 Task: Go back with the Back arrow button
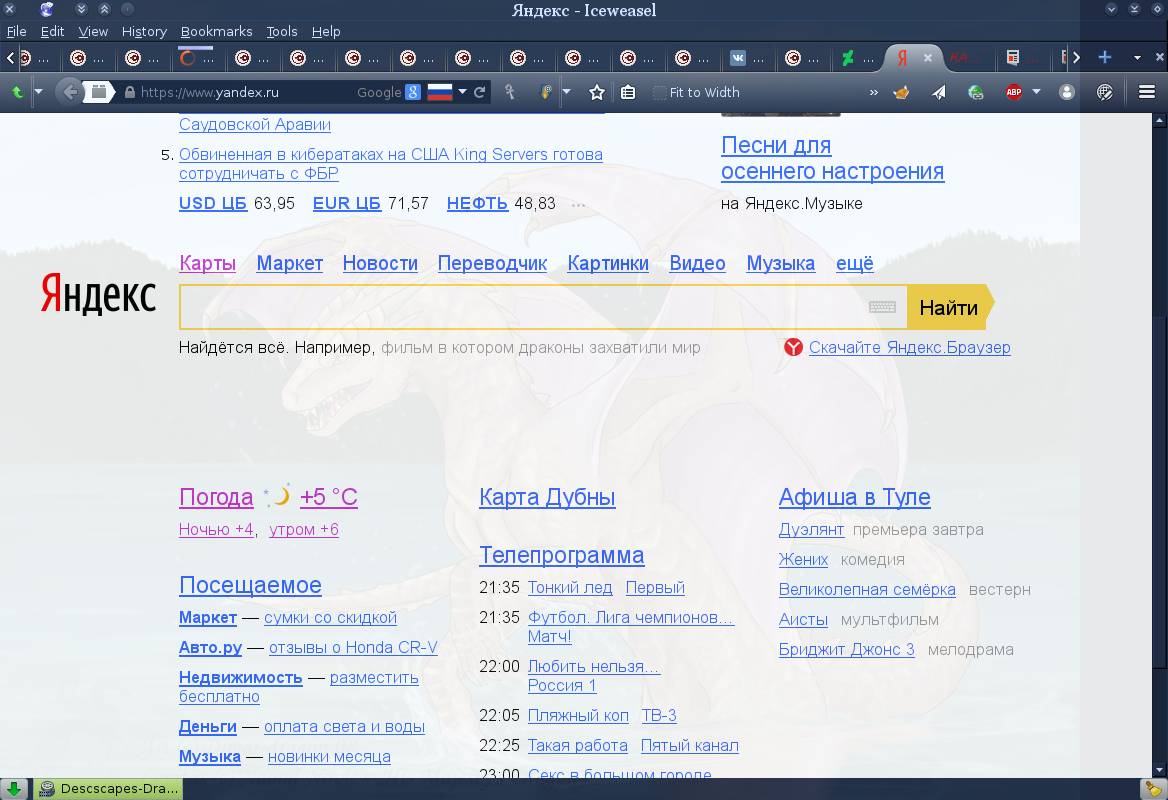69,92
